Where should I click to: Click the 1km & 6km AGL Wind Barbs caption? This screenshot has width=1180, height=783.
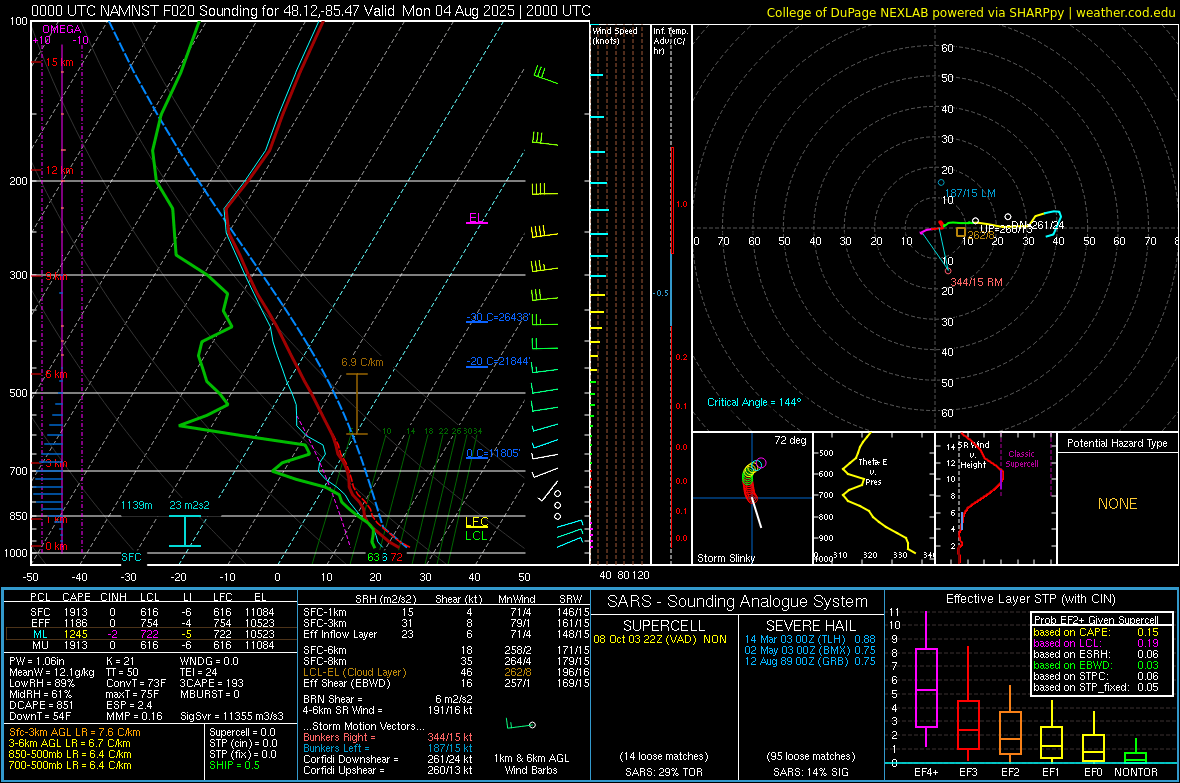(531, 764)
